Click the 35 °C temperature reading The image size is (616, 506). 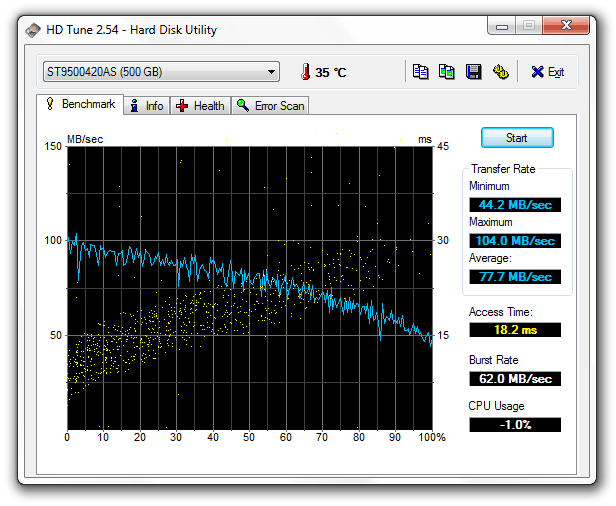(x=330, y=72)
